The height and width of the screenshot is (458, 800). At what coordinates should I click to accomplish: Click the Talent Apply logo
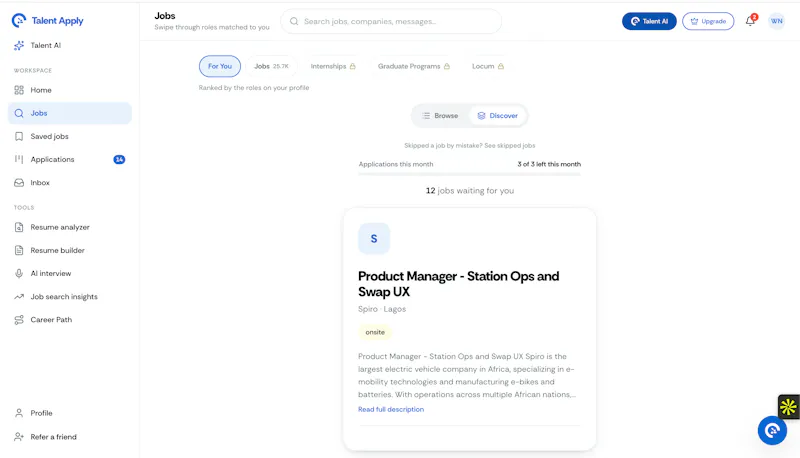[47, 20]
